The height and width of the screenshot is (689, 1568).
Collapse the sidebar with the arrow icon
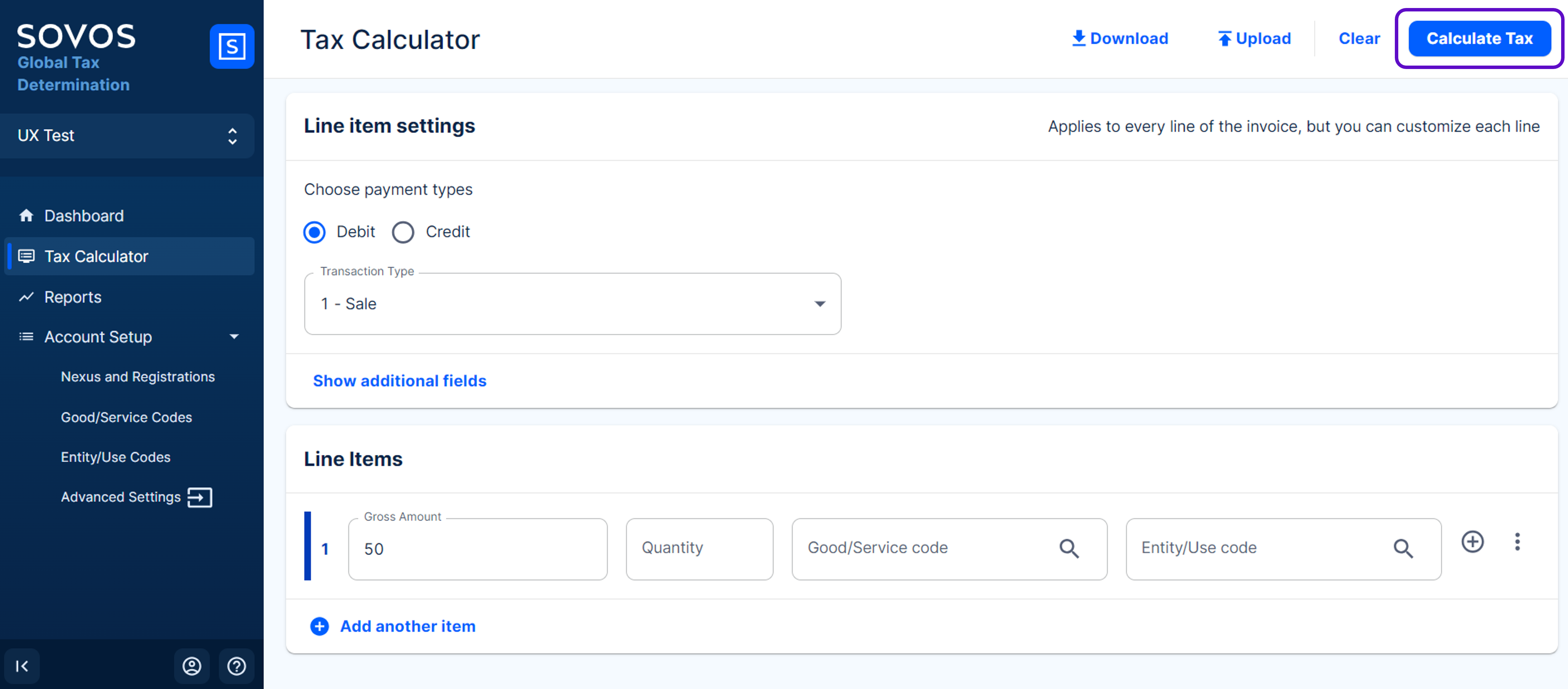click(22, 666)
